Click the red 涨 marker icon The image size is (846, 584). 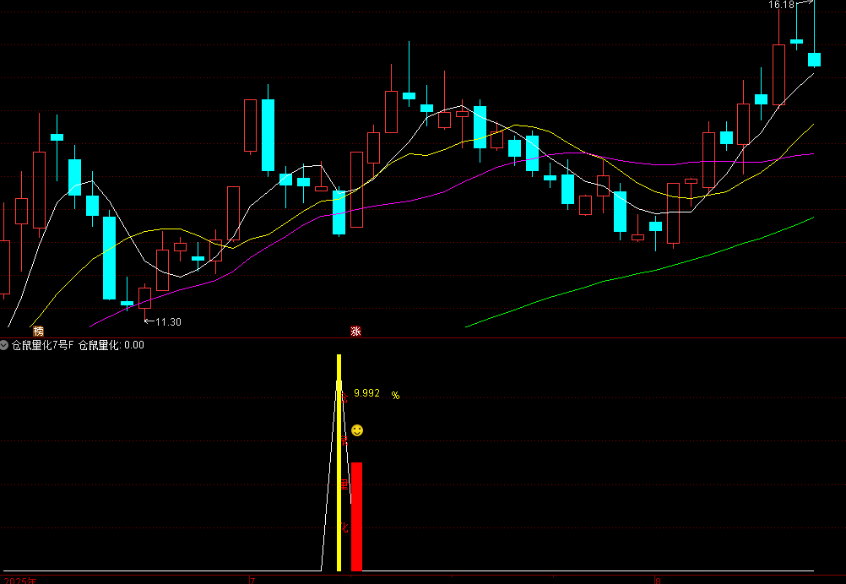[x=354, y=331]
